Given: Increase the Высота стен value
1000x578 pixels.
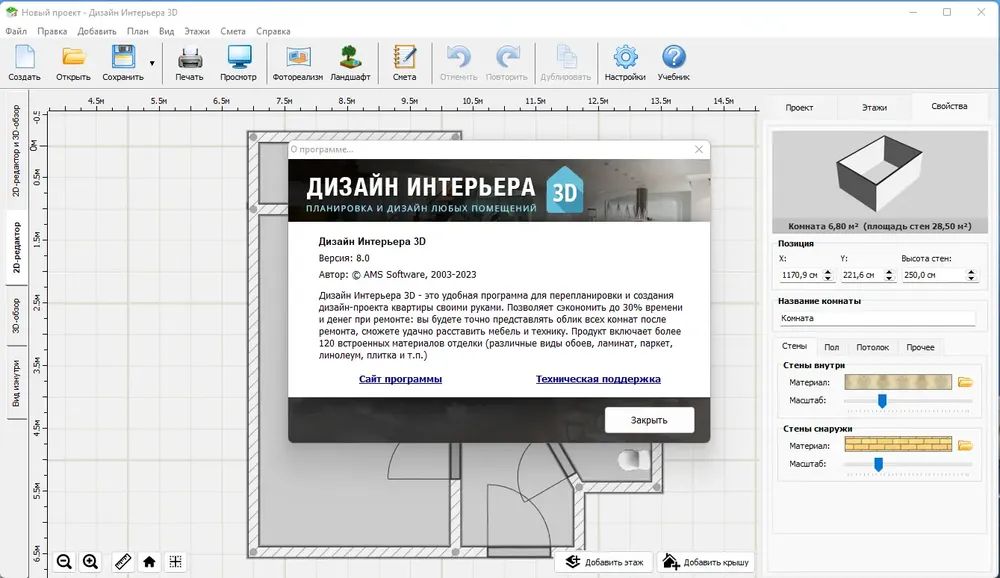Looking at the screenshot, I should point(971,272).
